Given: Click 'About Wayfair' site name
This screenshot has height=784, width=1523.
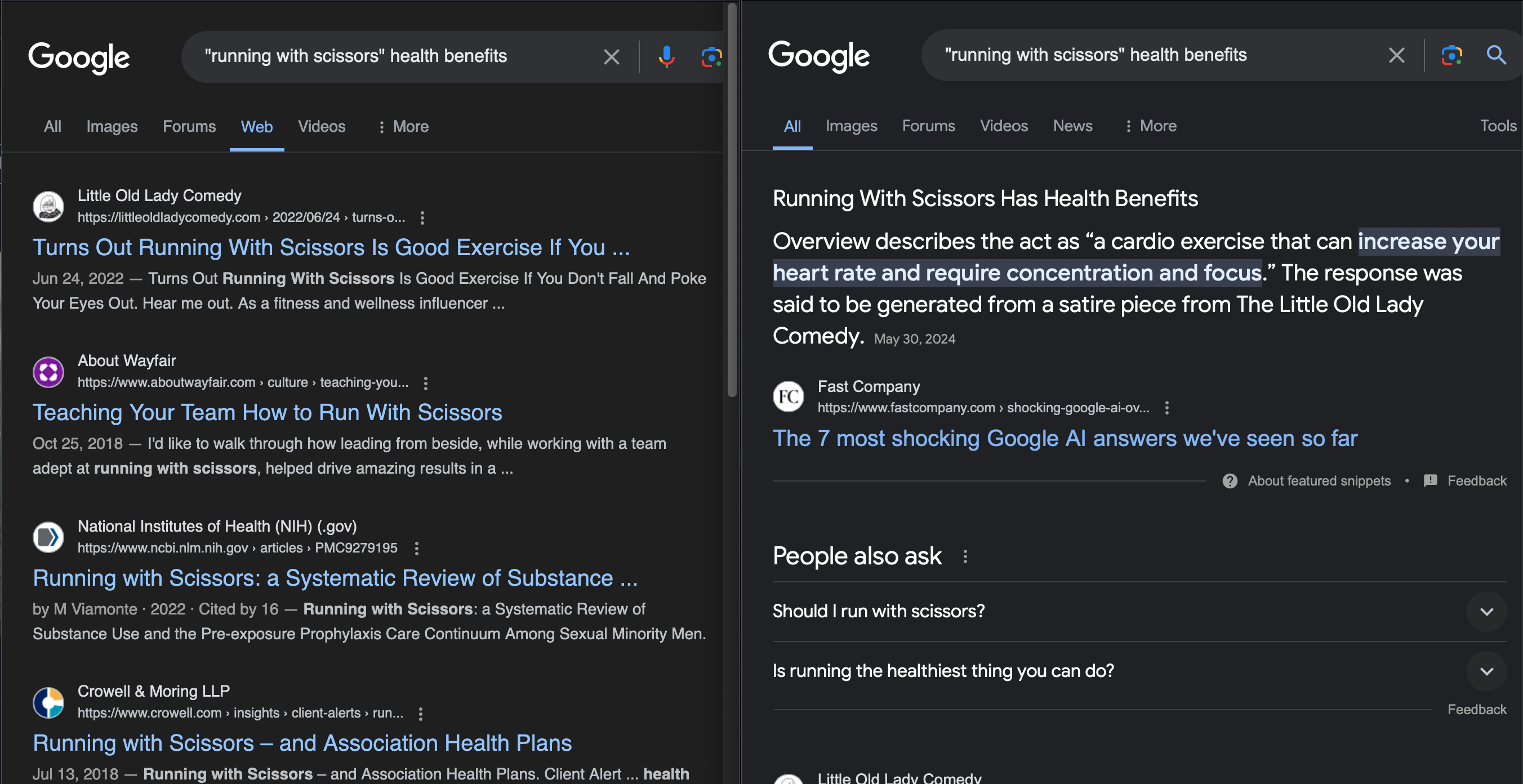Looking at the screenshot, I should pos(127,360).
